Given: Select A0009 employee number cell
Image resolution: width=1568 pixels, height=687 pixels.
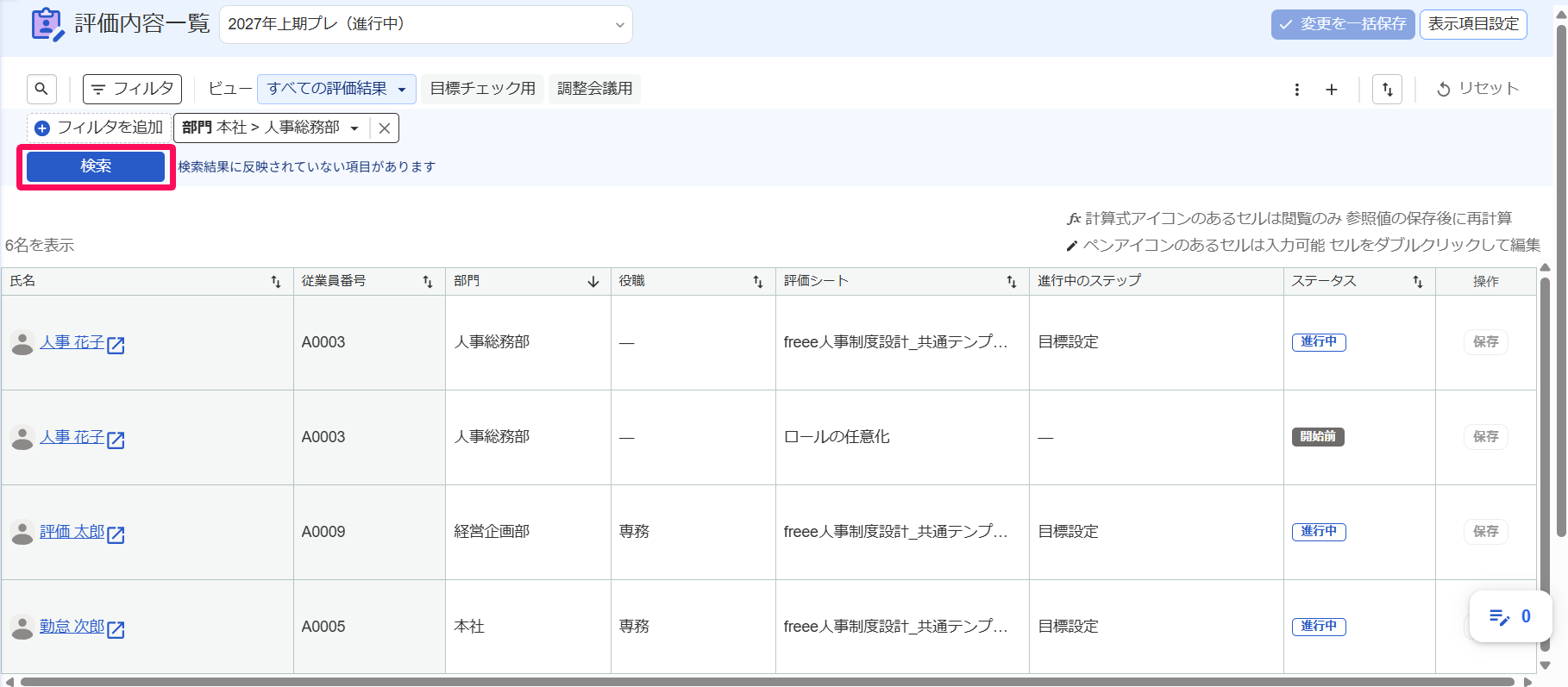Looking at the screenshot, I should pos(369,532).
